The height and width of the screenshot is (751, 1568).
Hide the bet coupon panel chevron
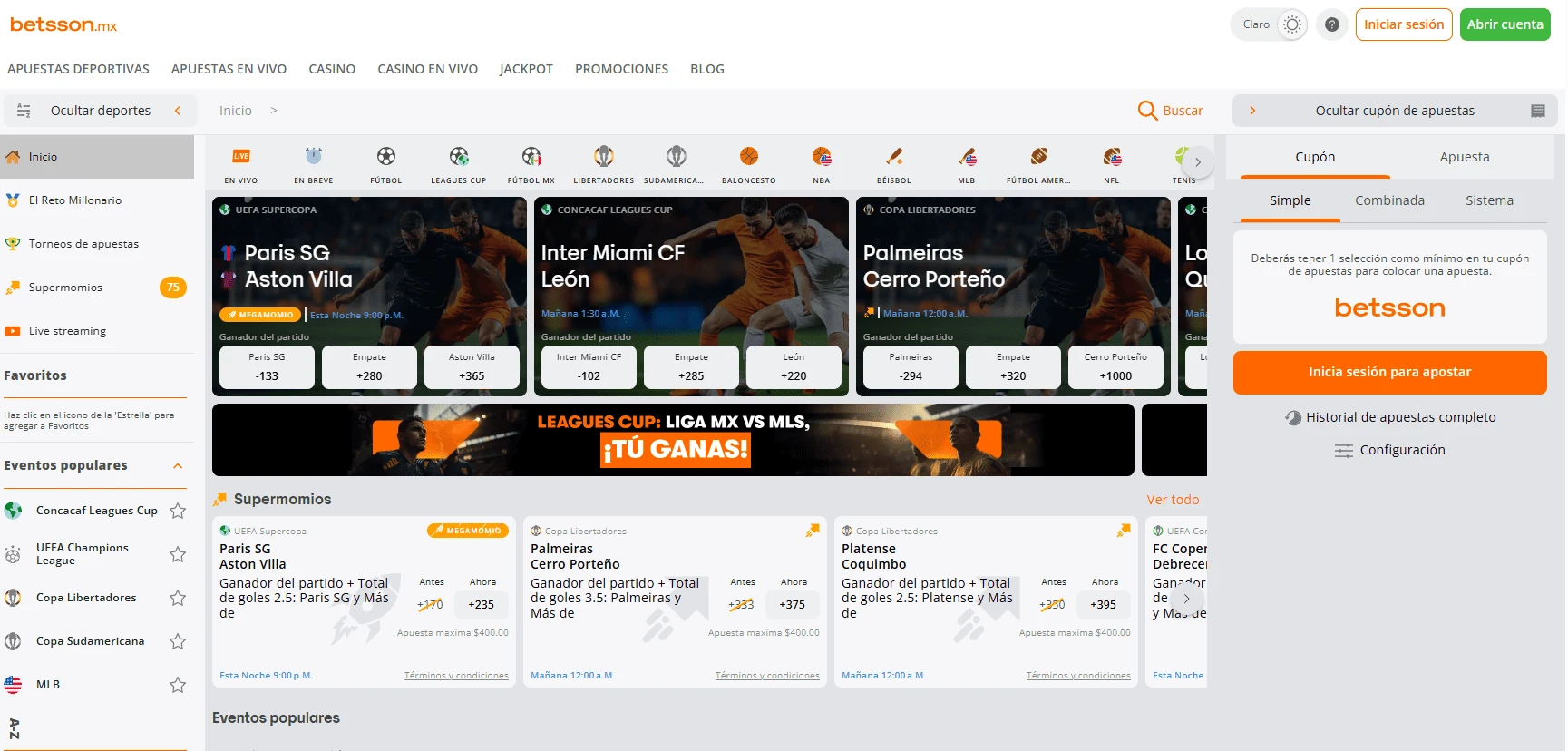pyautogui.click(x=1252, y=111)
